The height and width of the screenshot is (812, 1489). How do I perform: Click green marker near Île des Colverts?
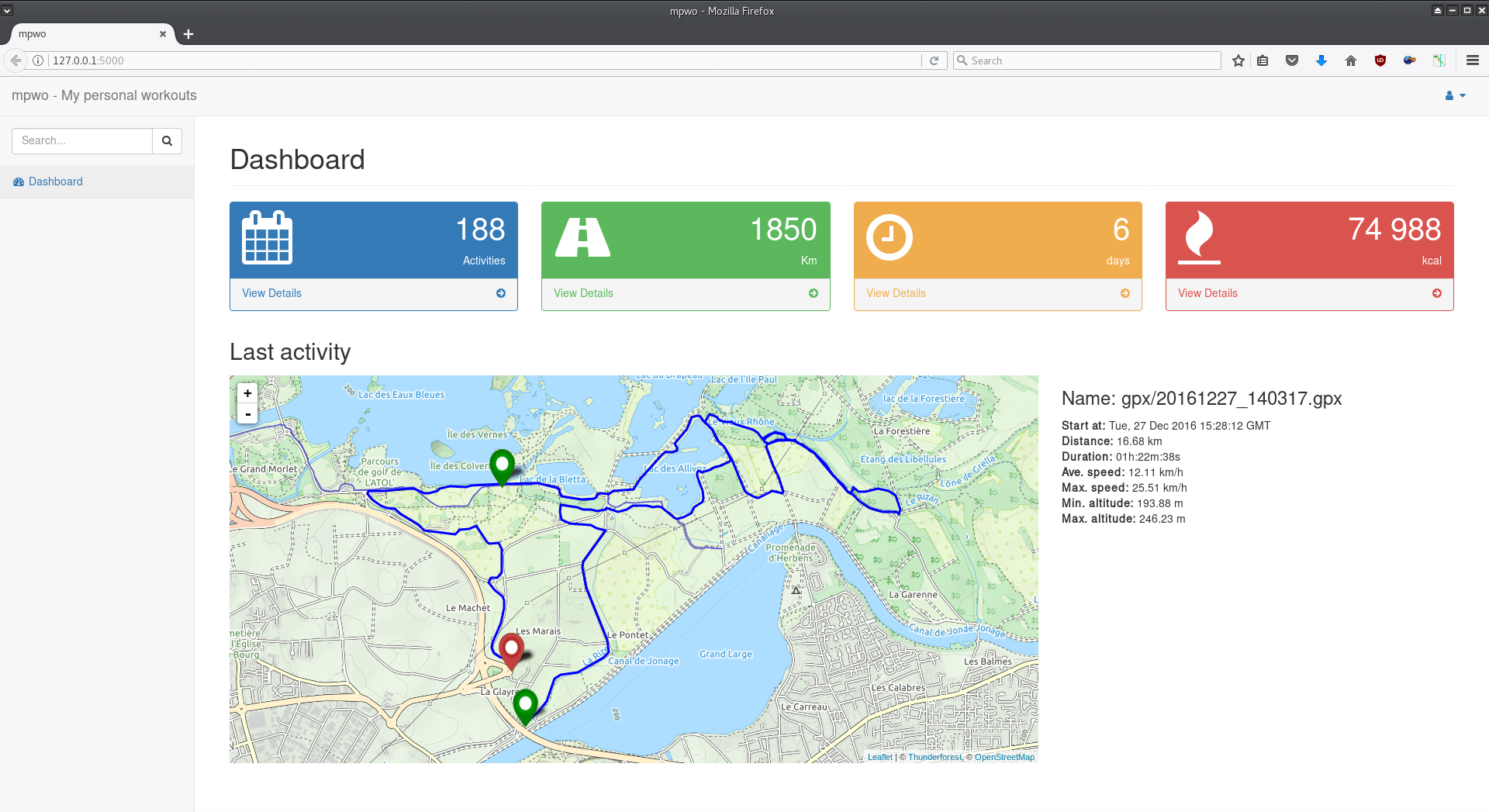pyautogui.click(x=502, y=468)
